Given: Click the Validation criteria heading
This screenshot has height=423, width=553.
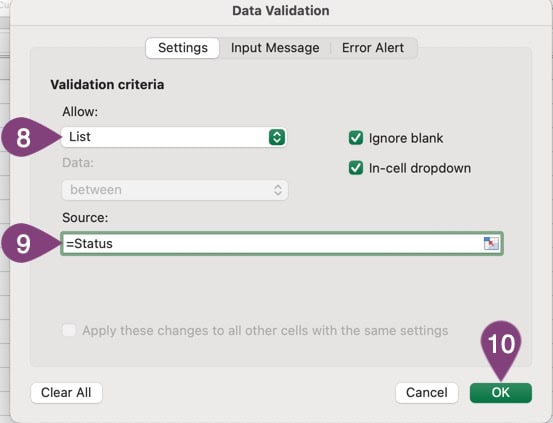Looking at the screenshot, I should [x=107, y=85].
